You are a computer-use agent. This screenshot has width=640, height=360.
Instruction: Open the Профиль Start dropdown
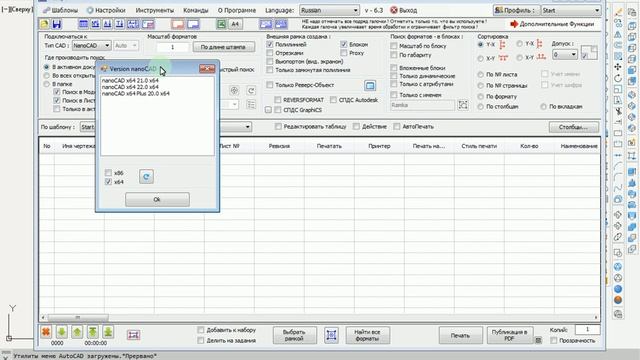point(571,10)
